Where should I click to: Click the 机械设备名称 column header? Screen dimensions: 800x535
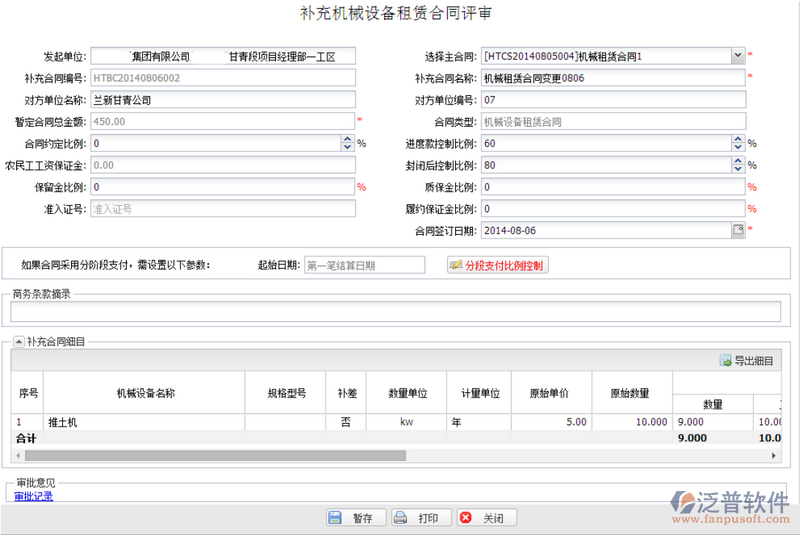(145, 393)
